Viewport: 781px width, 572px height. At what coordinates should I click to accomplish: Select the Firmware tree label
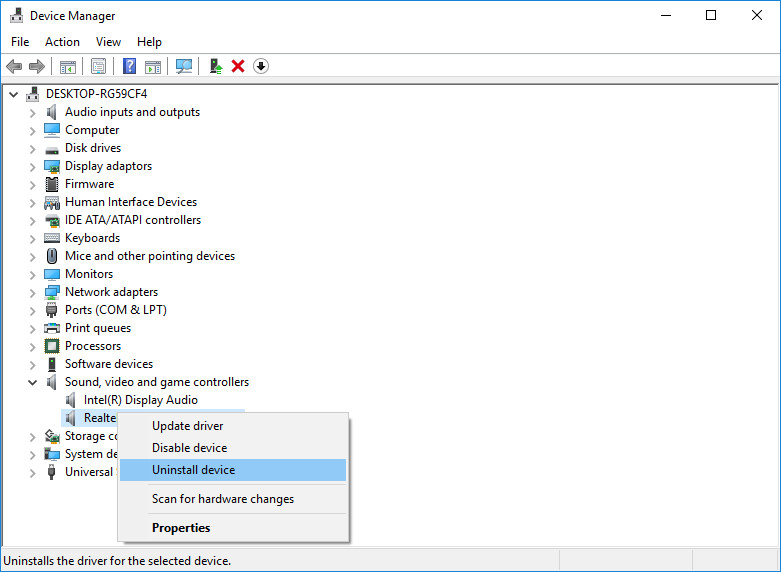click(90, 184)
